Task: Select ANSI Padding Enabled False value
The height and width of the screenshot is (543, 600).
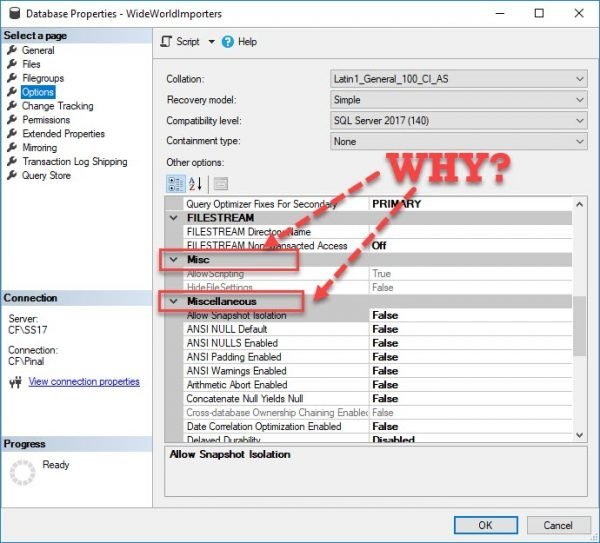Action: point(384,357)
